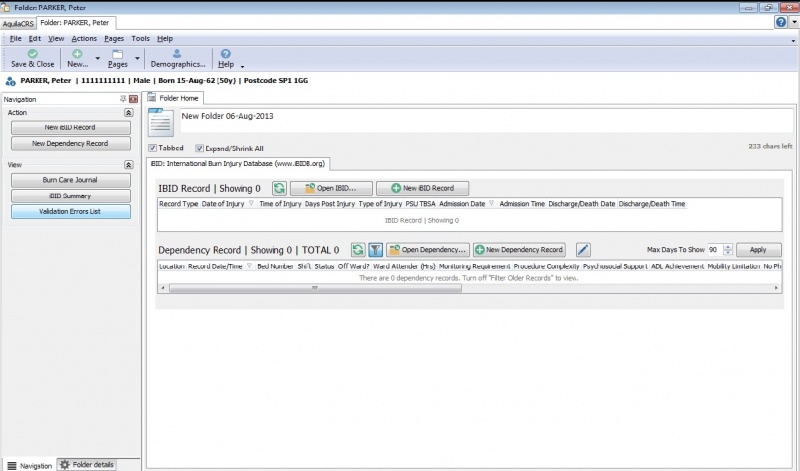This screenshot has width=800, height=471.
Task: Open the Record Date/Time column filter
Action: tap(249, 266)
